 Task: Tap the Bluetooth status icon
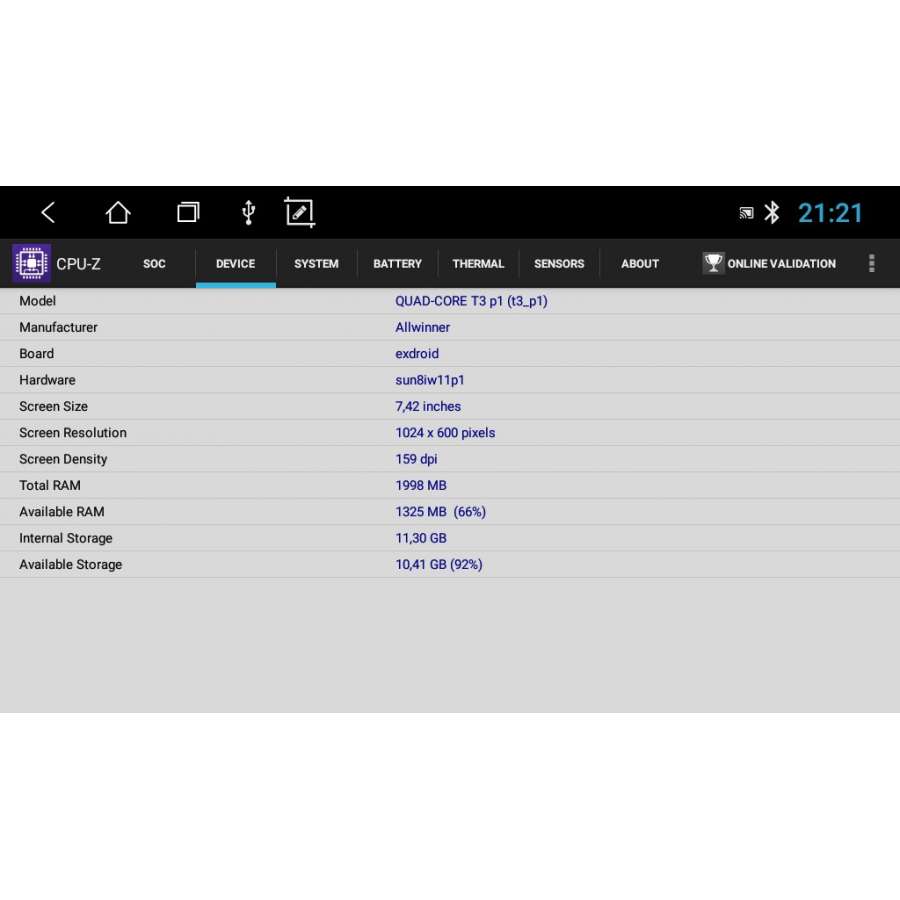[772, 212]
